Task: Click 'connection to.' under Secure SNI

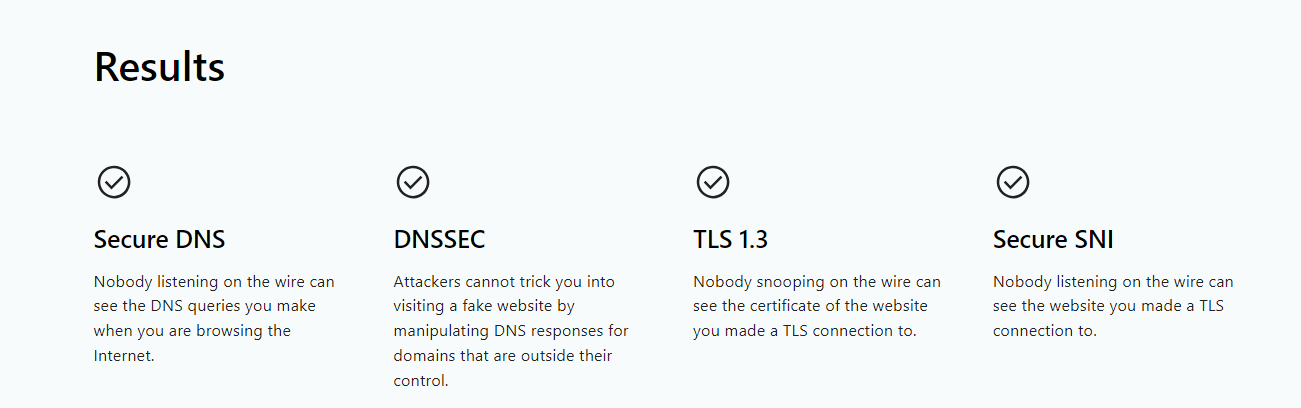Action: coord(1045,331)
